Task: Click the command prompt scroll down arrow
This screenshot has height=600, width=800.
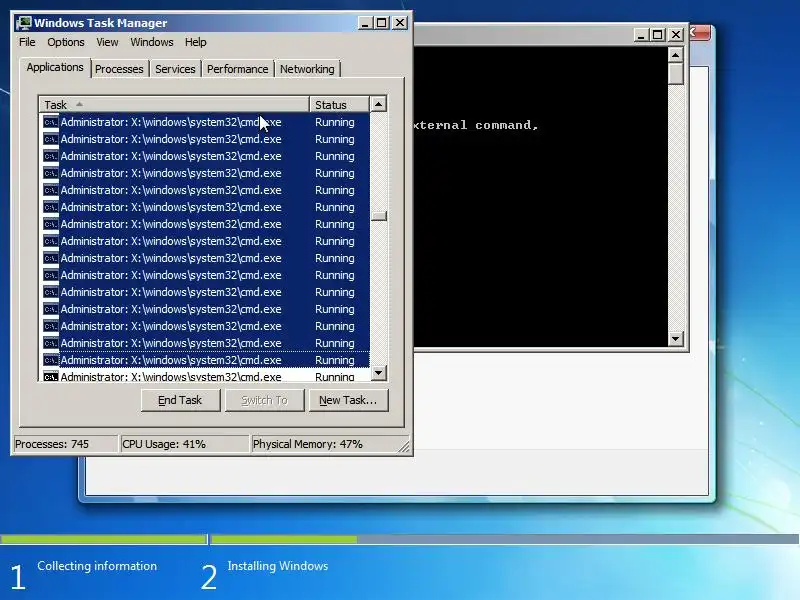Action: (x=676, y=338)
